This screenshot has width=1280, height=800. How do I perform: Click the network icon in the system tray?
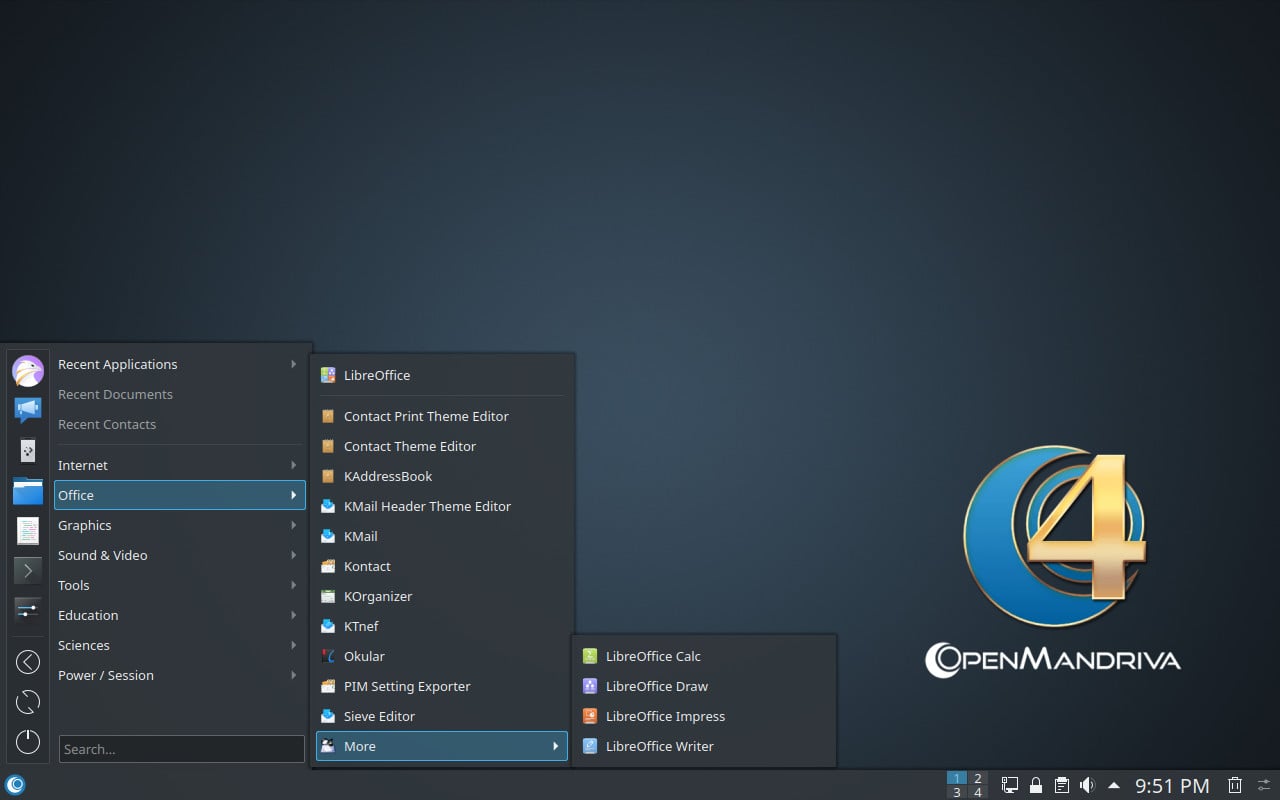click(1009, 784)
